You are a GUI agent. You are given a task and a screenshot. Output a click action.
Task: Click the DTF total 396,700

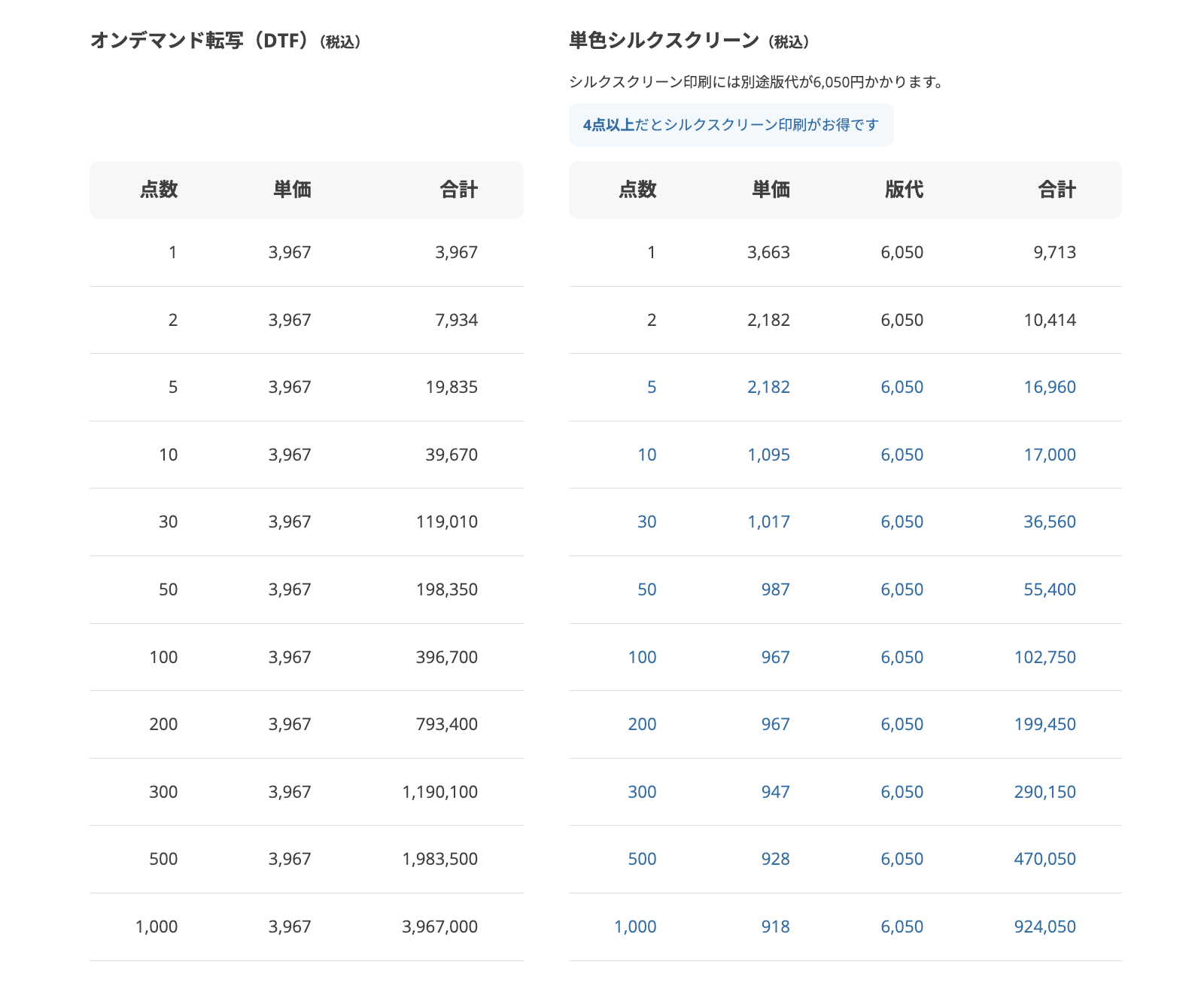[446, 658]
